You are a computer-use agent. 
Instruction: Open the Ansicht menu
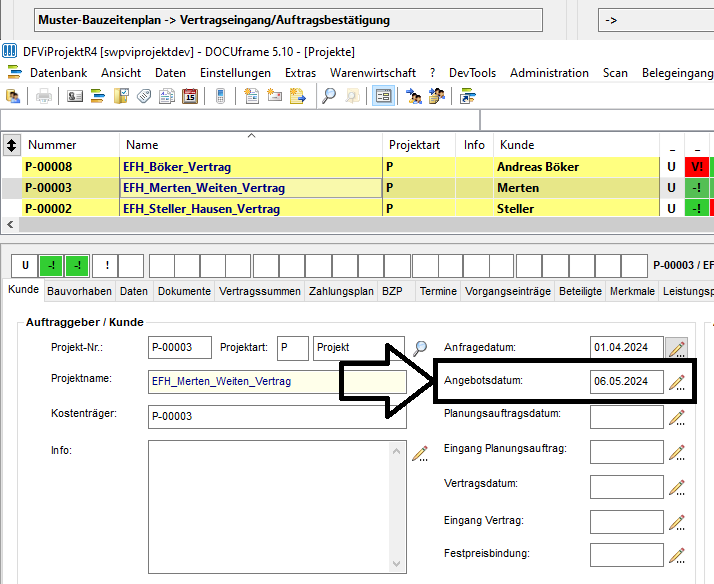click(121, 73)
